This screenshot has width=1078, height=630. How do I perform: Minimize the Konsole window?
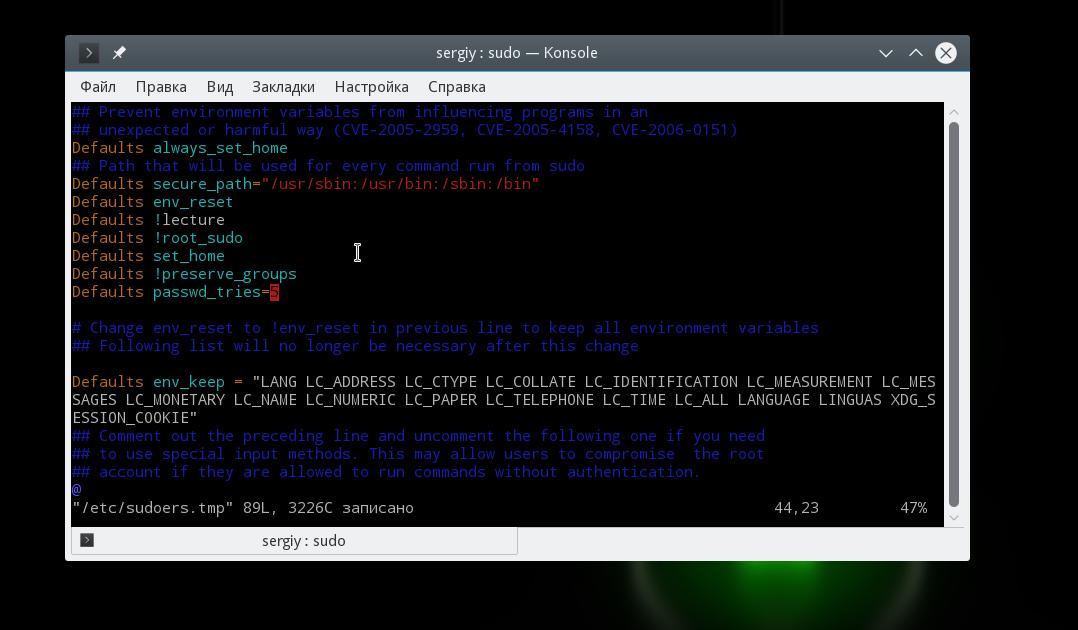[886, 53]
